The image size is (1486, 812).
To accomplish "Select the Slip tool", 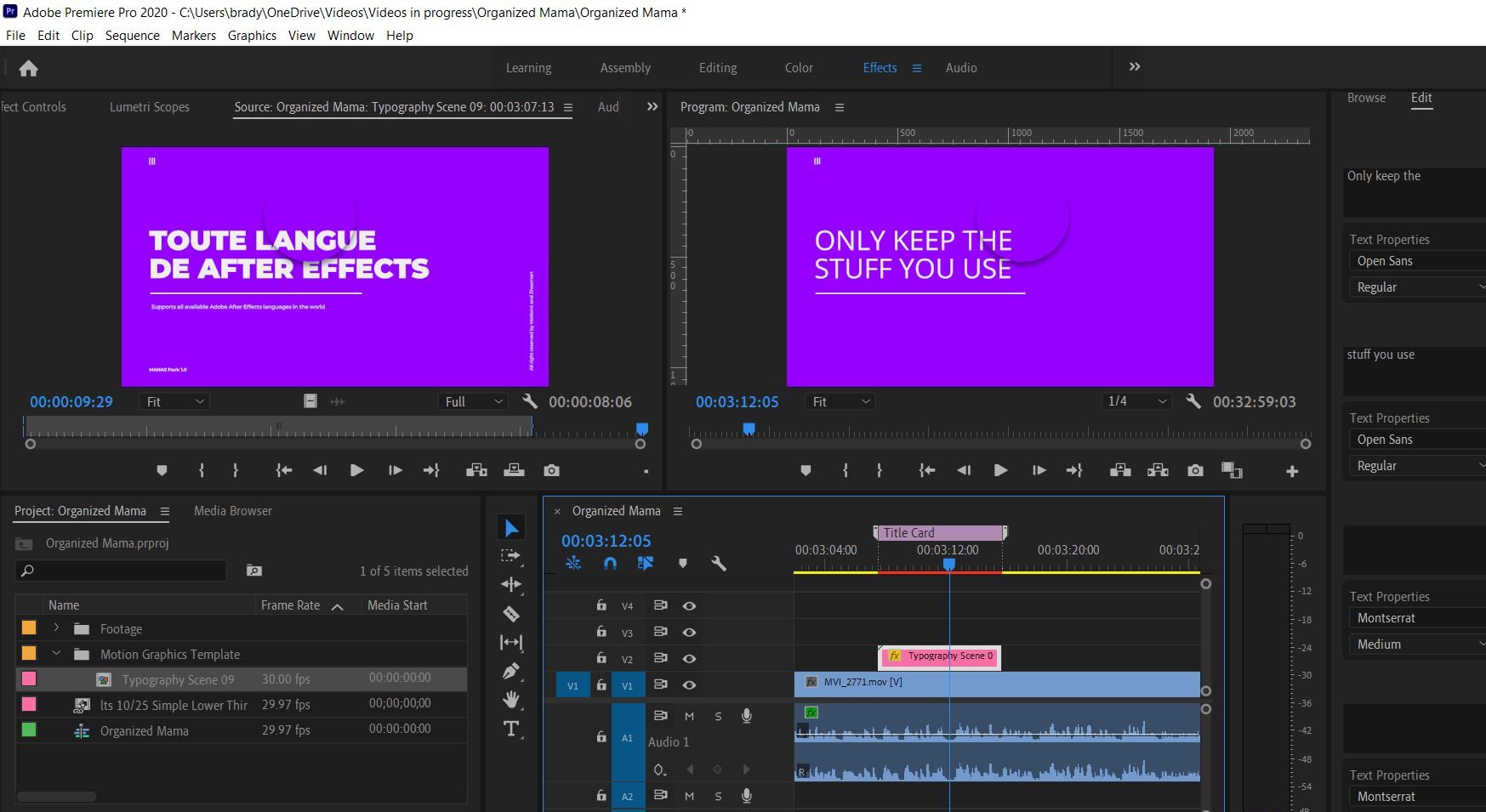I will (511, 643).
